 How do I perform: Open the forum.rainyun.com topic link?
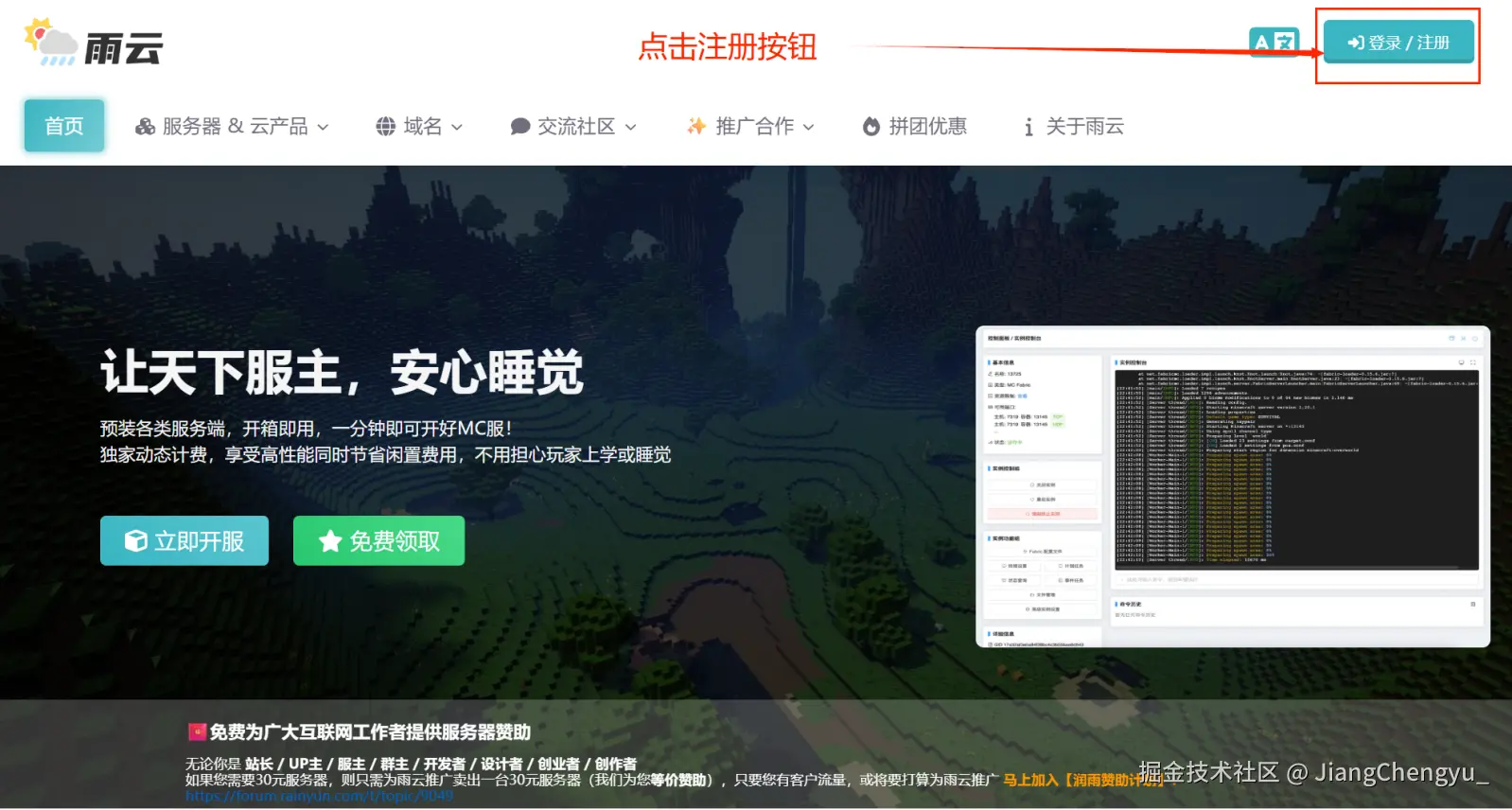tap(319, 796)
